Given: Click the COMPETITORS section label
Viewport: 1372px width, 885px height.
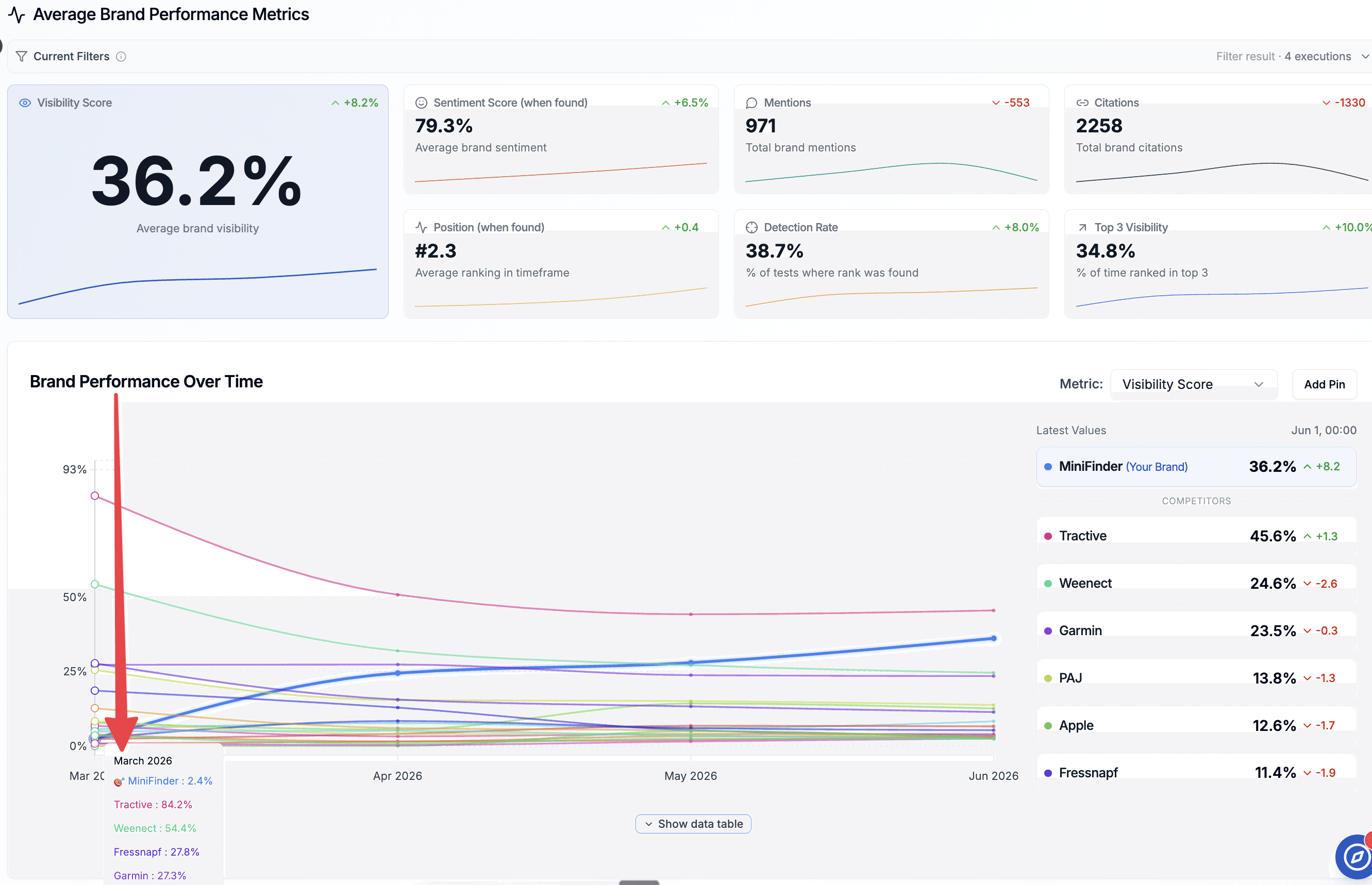Looking at the screenshot, I should [x=1196, y=501].
